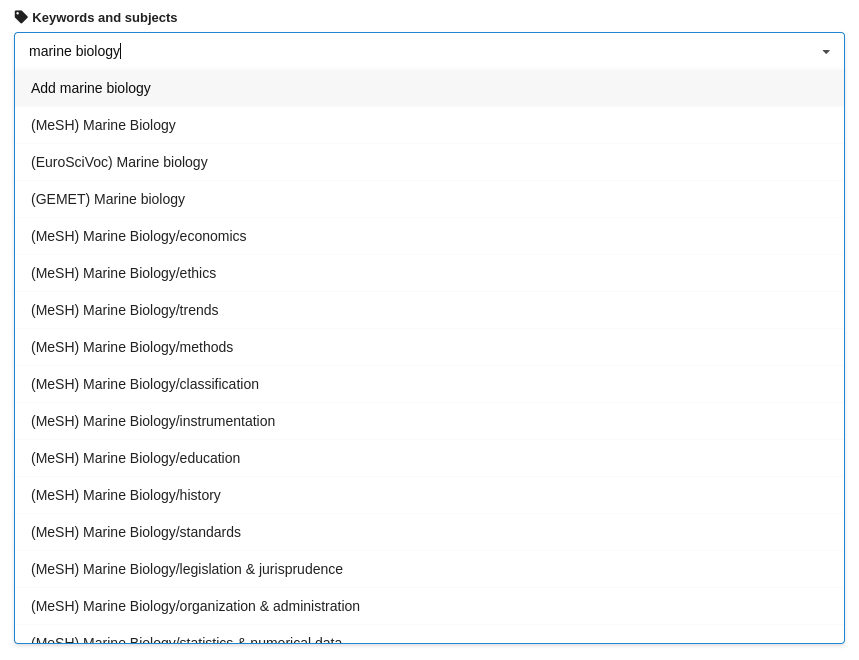Image resolution: width=859 pixels, height=660 pixels.
Task: Choose 'Marine Biology/legislation & jurisprudence'
Action: point(430,569)
